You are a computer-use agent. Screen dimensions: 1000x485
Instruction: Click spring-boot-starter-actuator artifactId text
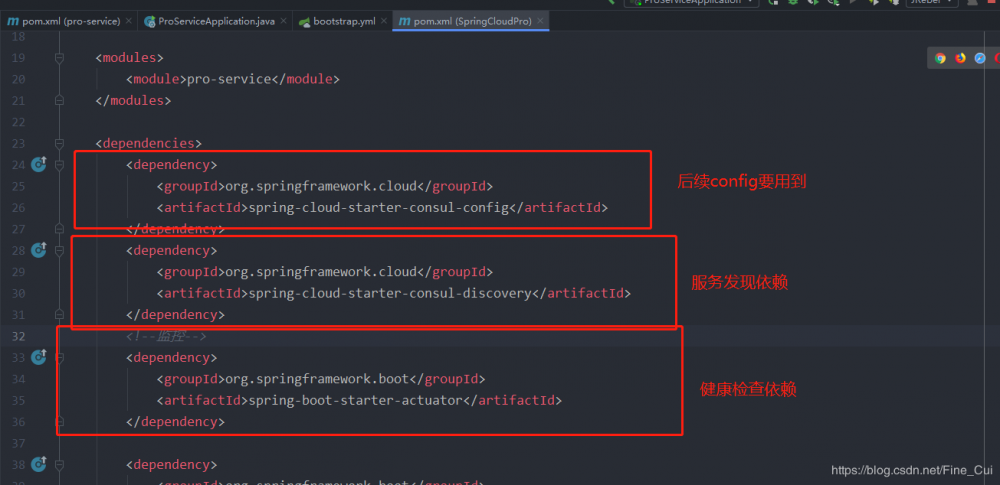pos(355,401)
